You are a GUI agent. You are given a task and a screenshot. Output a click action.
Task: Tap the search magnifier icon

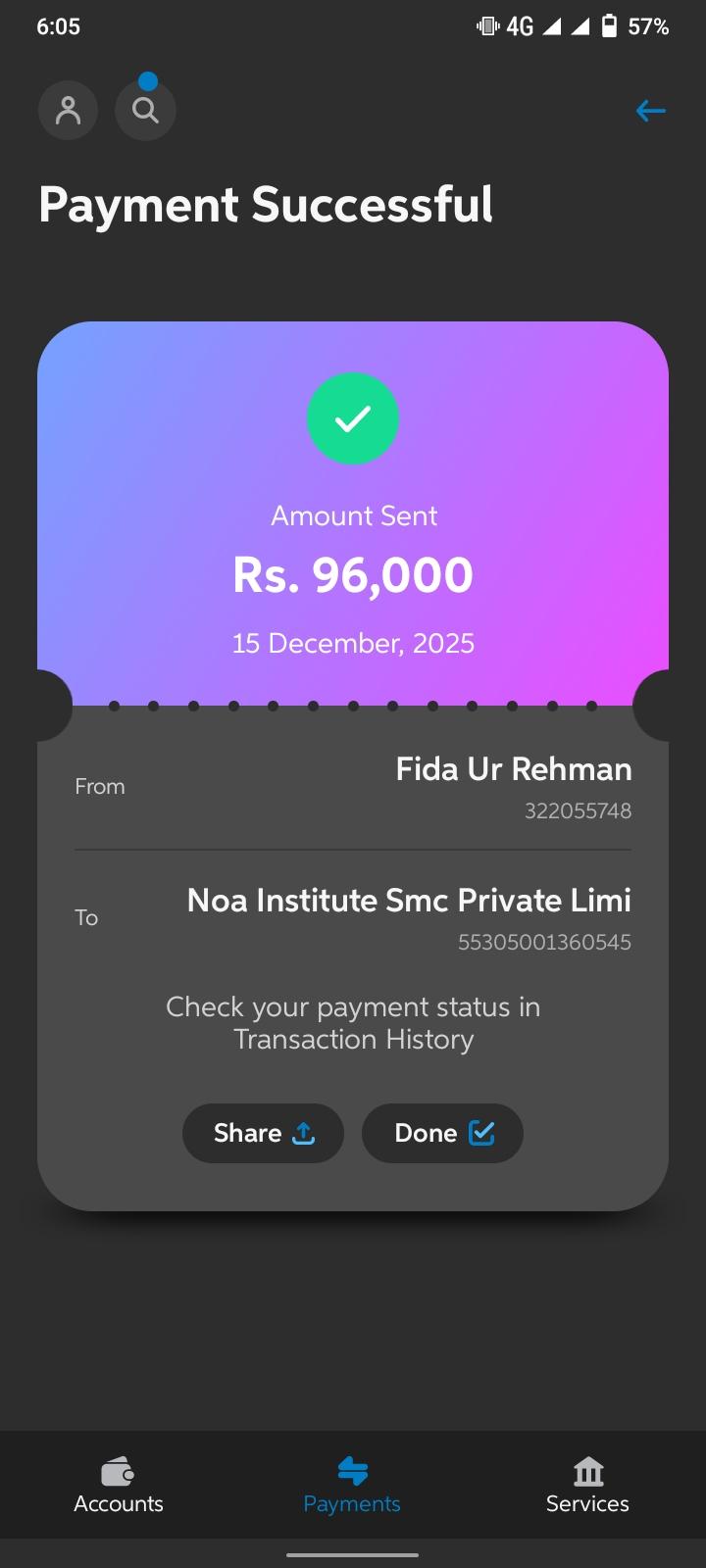pos(145,110)
